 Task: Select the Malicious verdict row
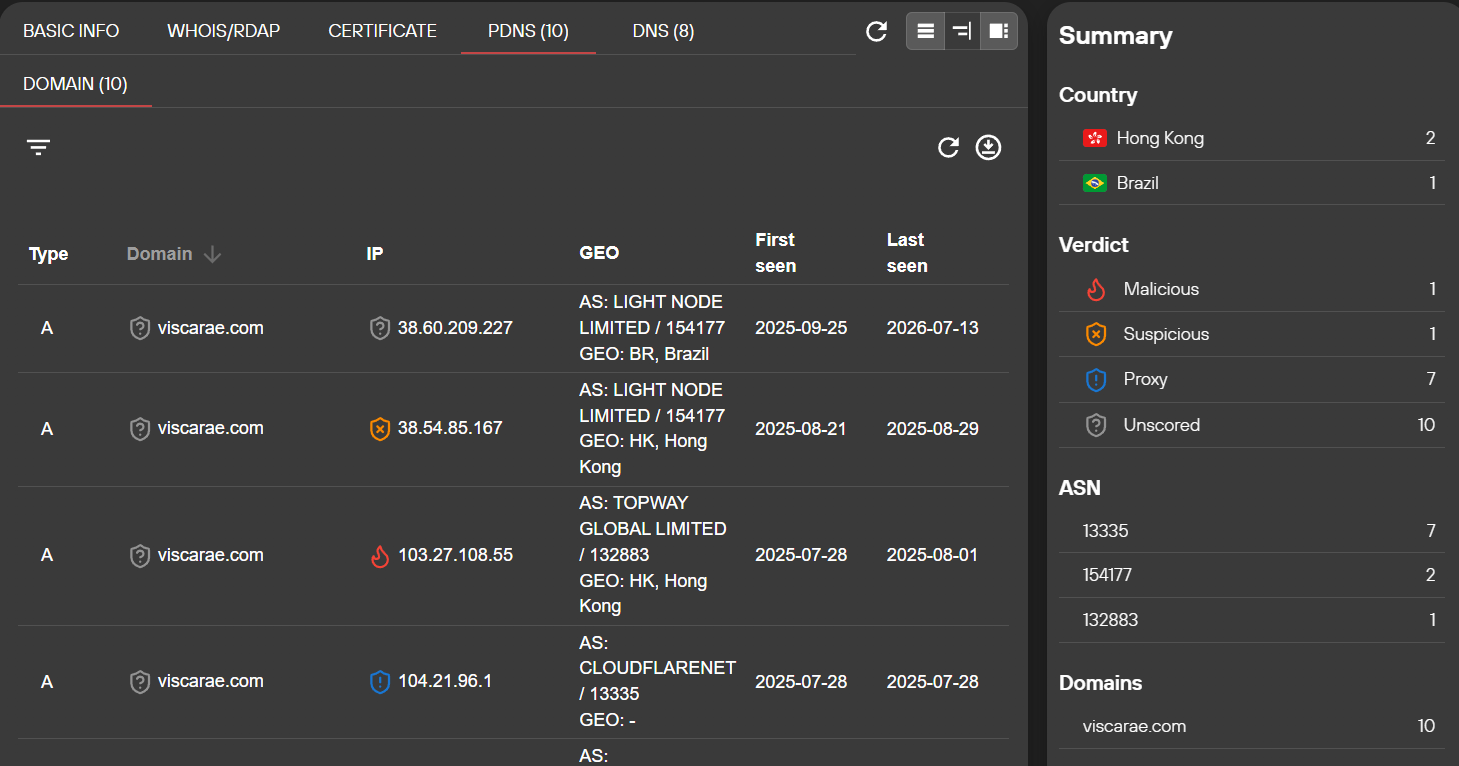click(1252, 289)
